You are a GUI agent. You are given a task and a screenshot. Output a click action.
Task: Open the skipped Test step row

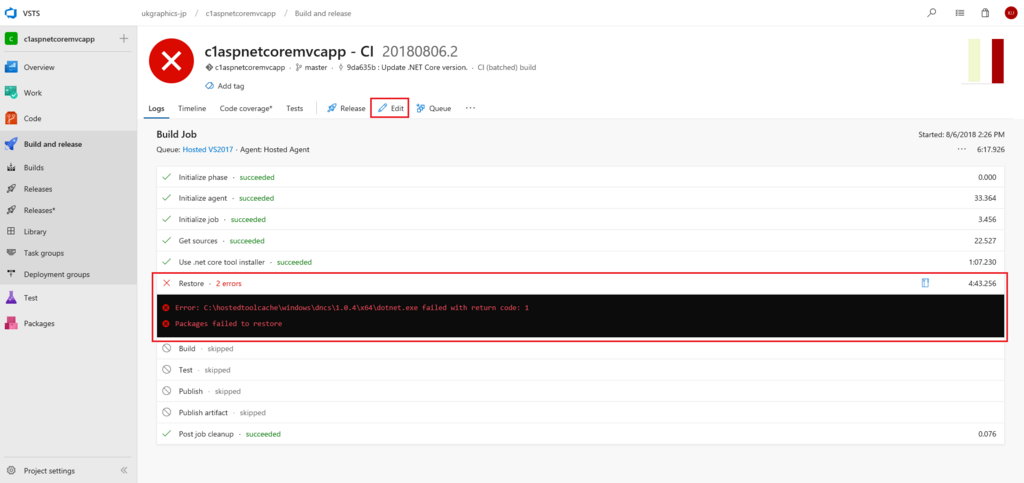tap(580, 370)
